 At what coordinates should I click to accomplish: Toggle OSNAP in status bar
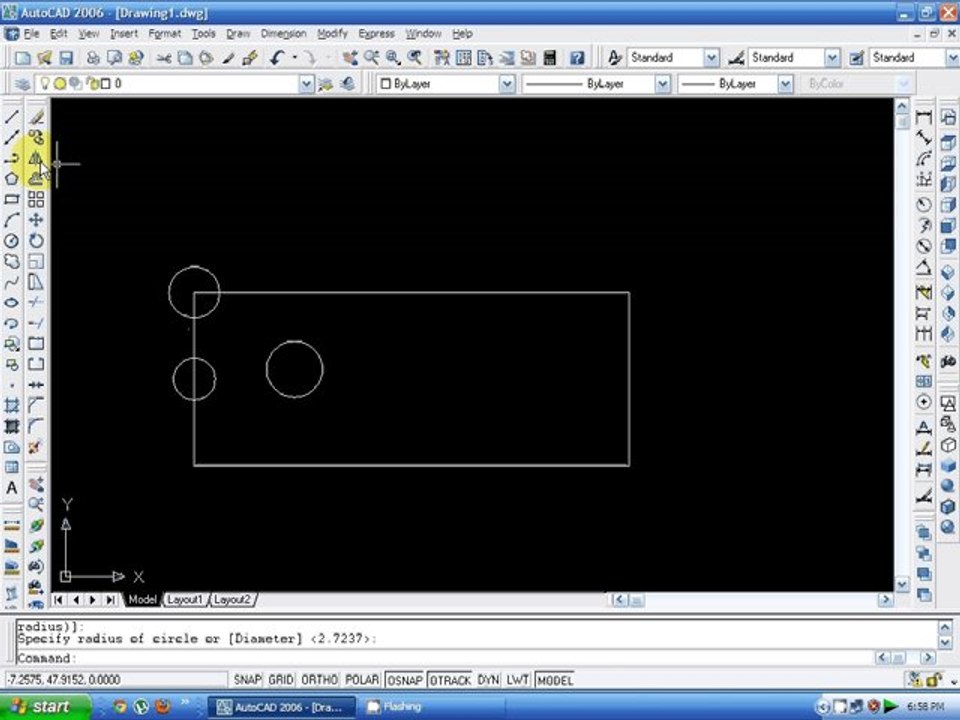tap(405, 680)
